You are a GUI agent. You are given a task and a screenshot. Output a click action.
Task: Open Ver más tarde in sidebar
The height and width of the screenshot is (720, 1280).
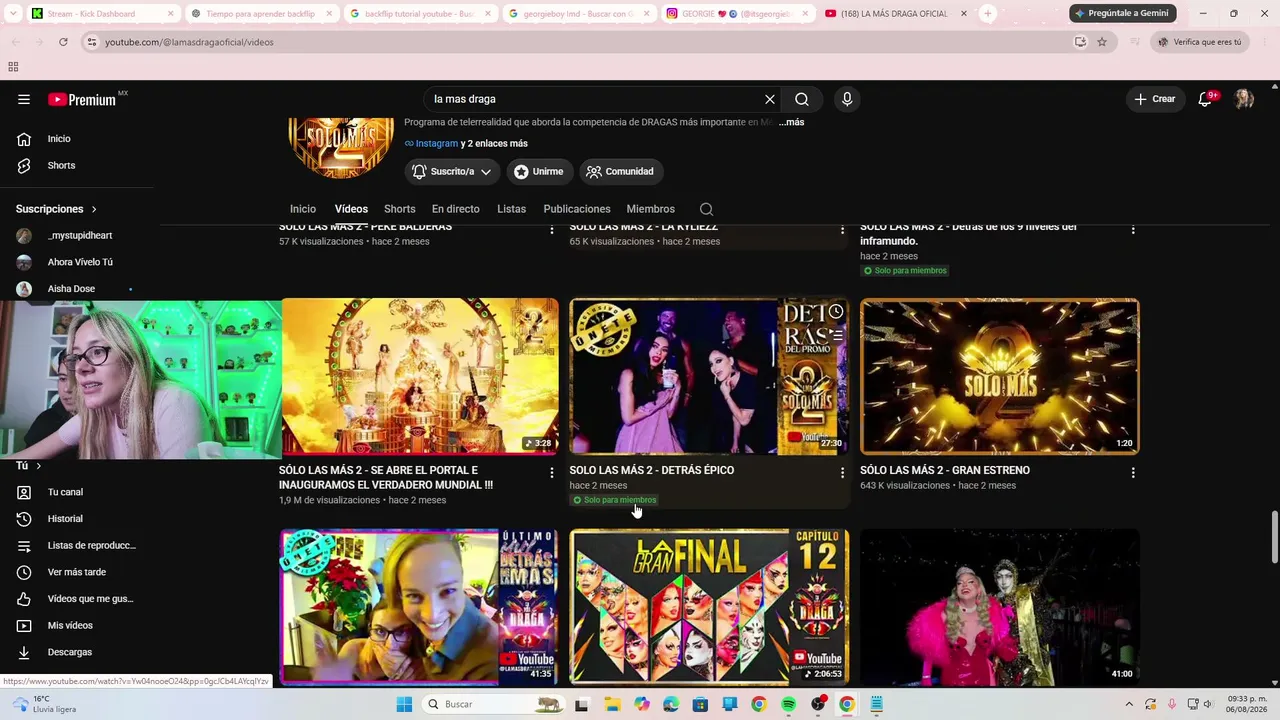pos(77,572)
